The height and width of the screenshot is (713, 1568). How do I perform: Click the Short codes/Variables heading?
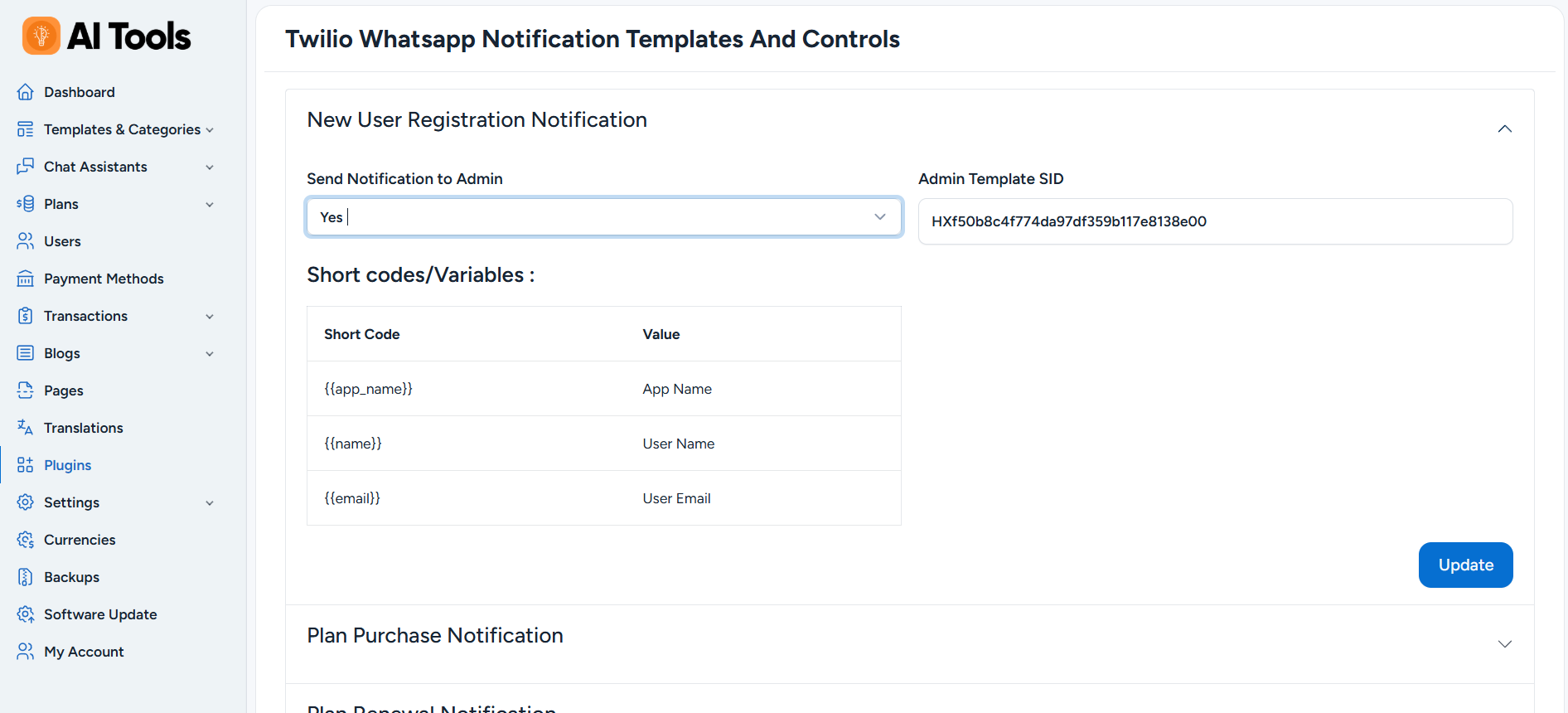[421, 274]
